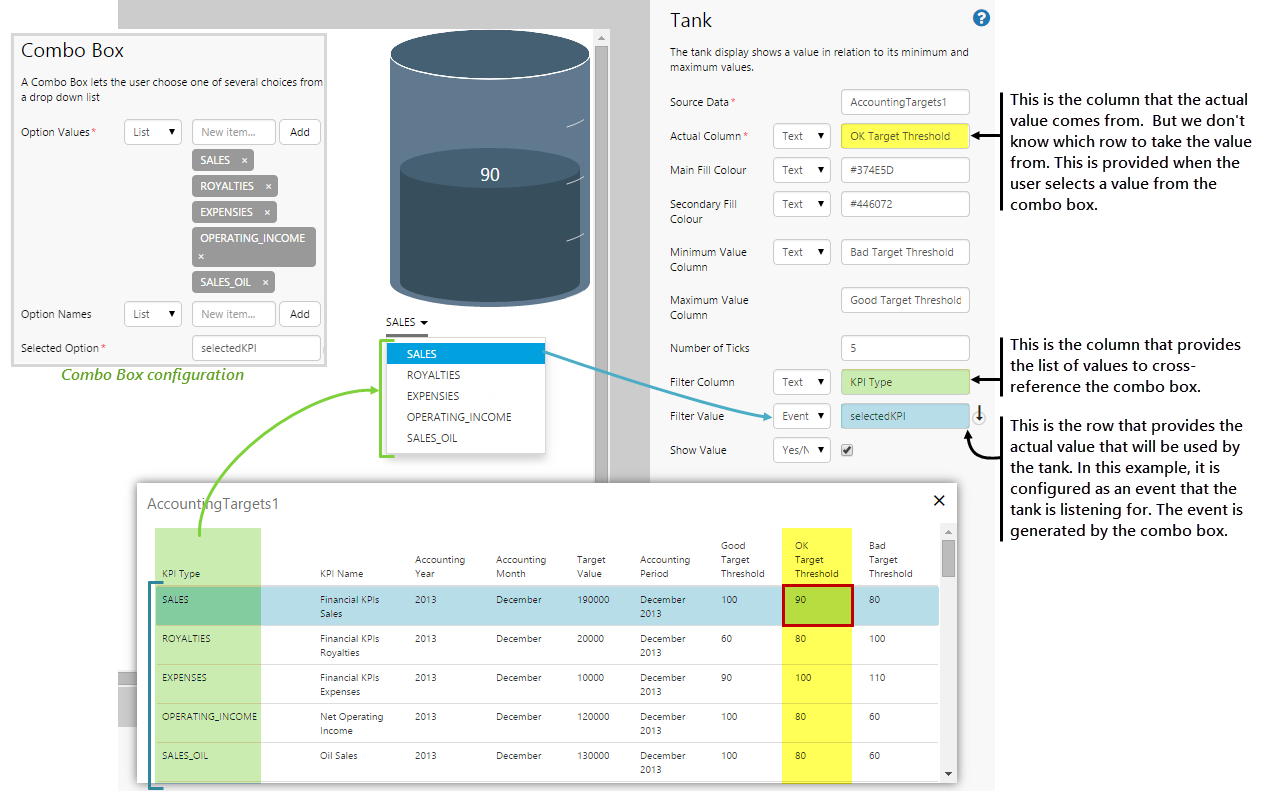
Task: Click Add button next to Option Values
Action: click(x=299, y=132)
